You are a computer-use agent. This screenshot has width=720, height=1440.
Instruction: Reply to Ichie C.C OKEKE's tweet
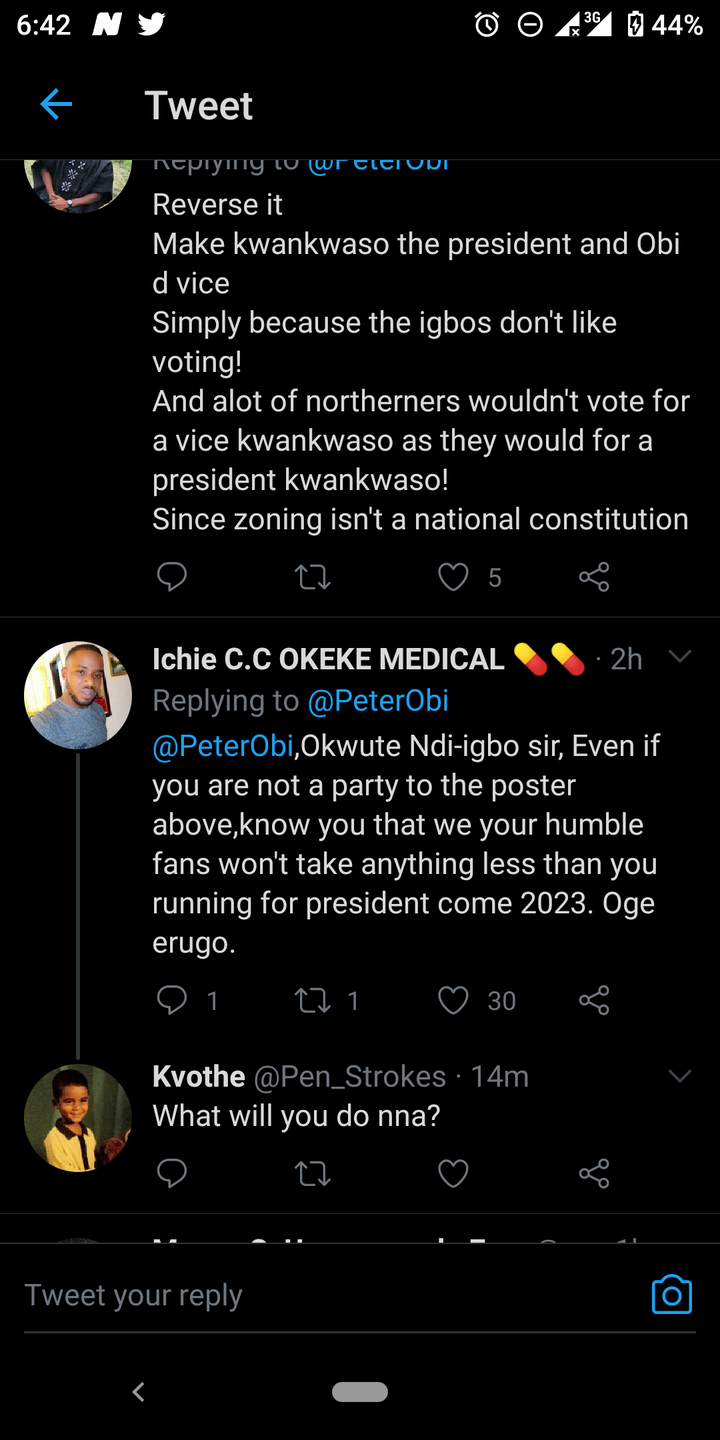coord(172,1000)
